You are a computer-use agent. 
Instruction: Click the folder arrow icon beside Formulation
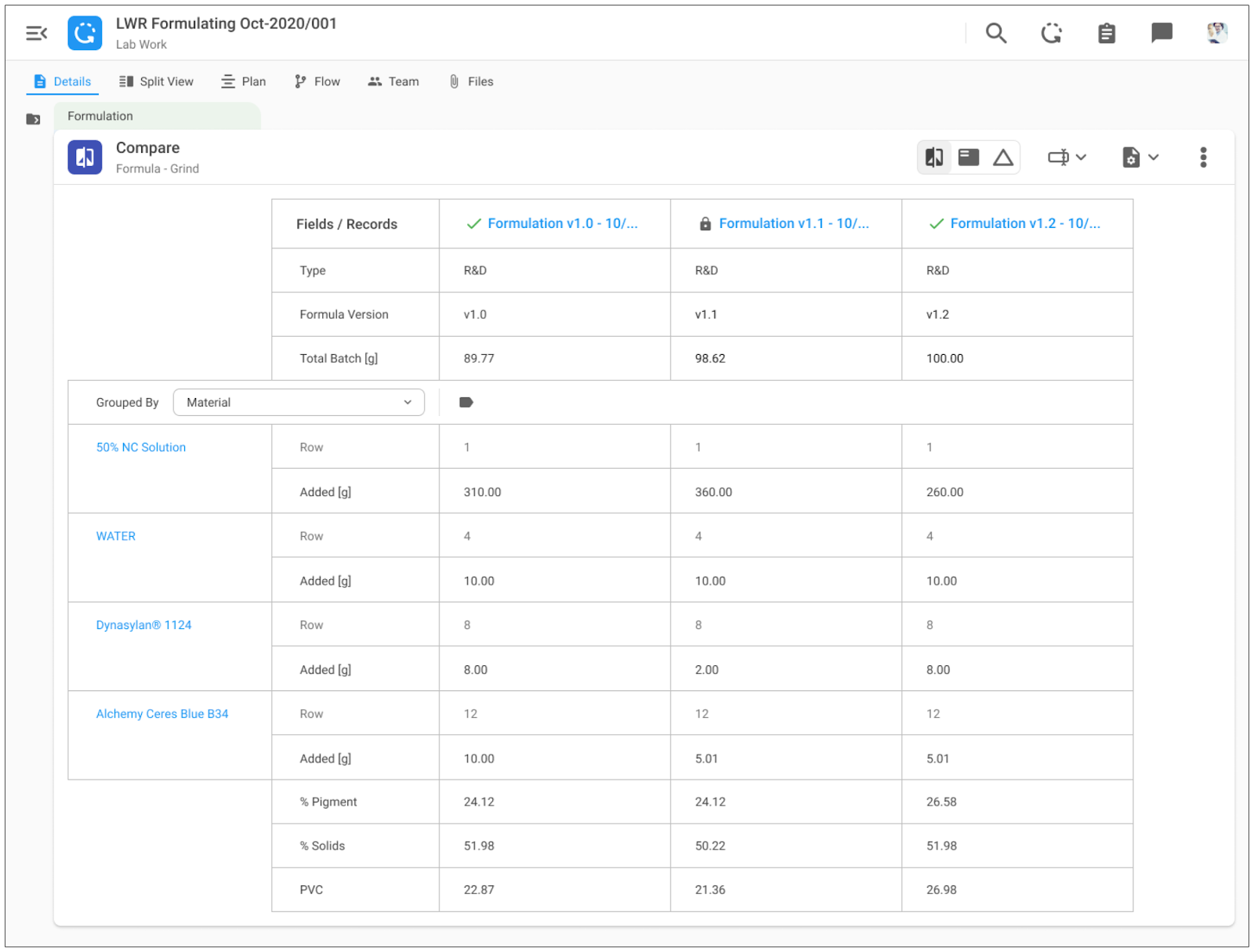click(33, 119)
